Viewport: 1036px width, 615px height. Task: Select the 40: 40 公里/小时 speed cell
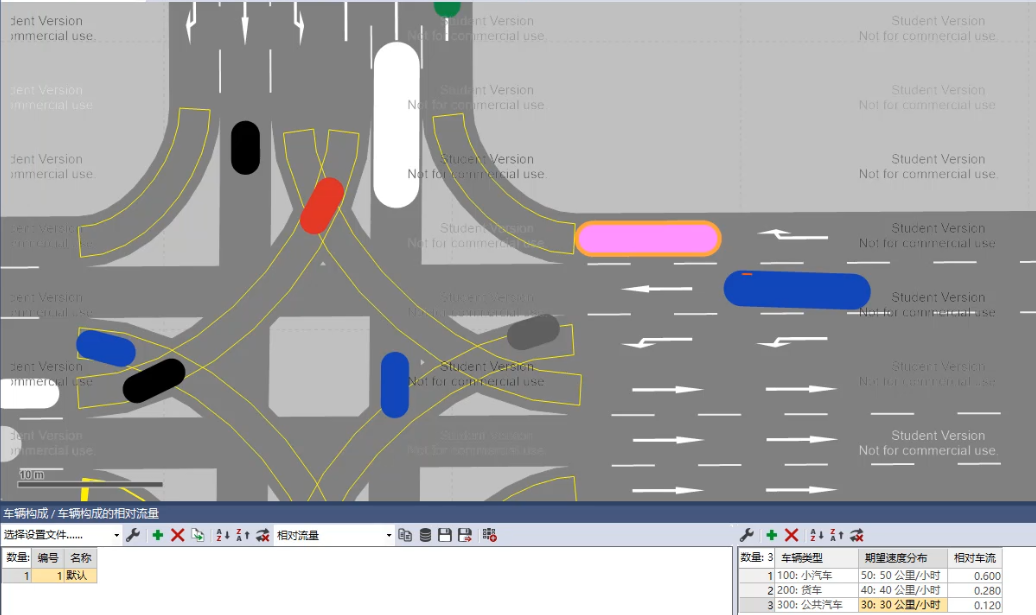[x=903, y=590]
